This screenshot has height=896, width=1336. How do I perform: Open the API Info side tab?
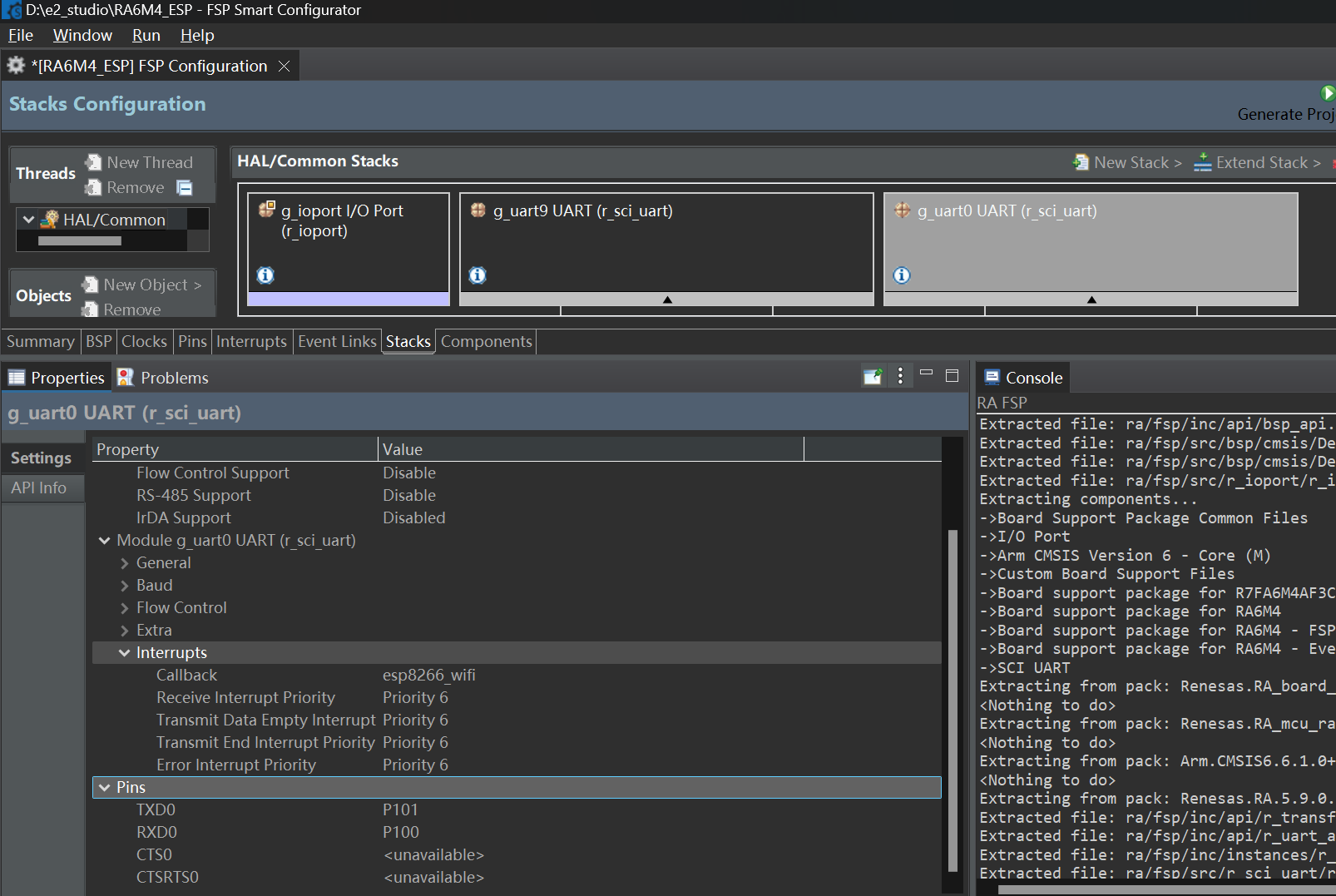[x=39, y=488]
